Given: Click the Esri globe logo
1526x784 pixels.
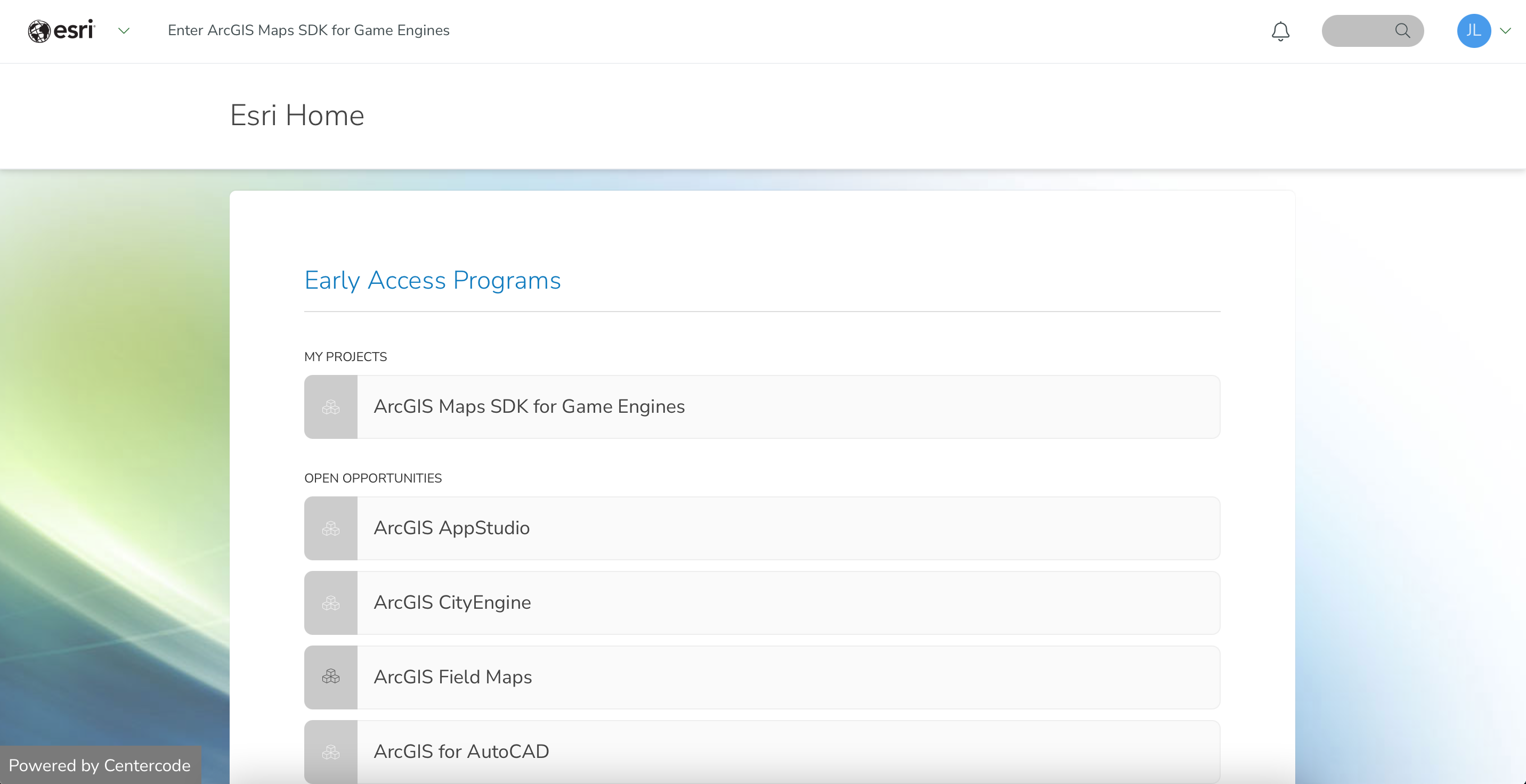Looking at the screenshot, I should click(61, 30).
